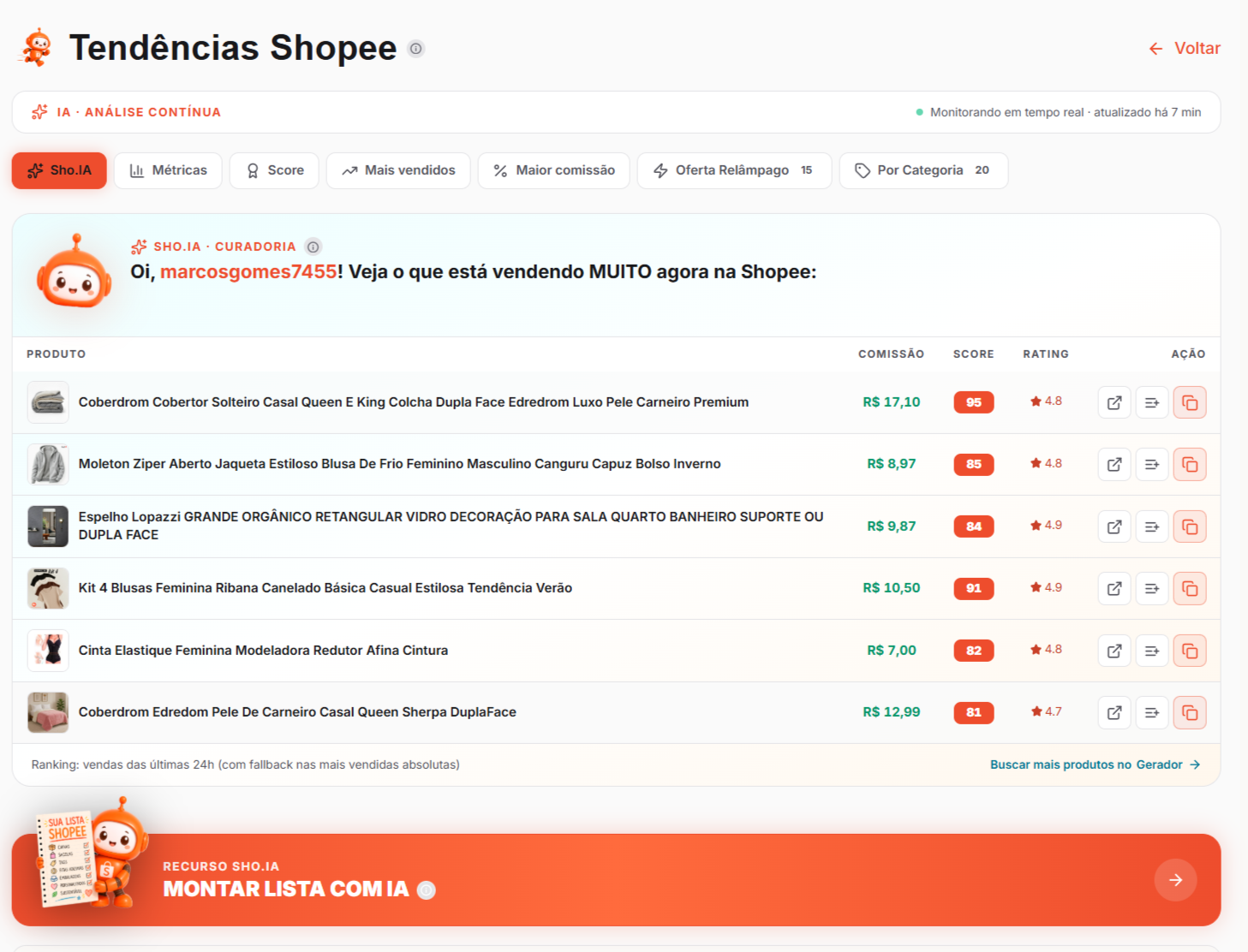Switch to the Métricas tab

tap(168, 170)
